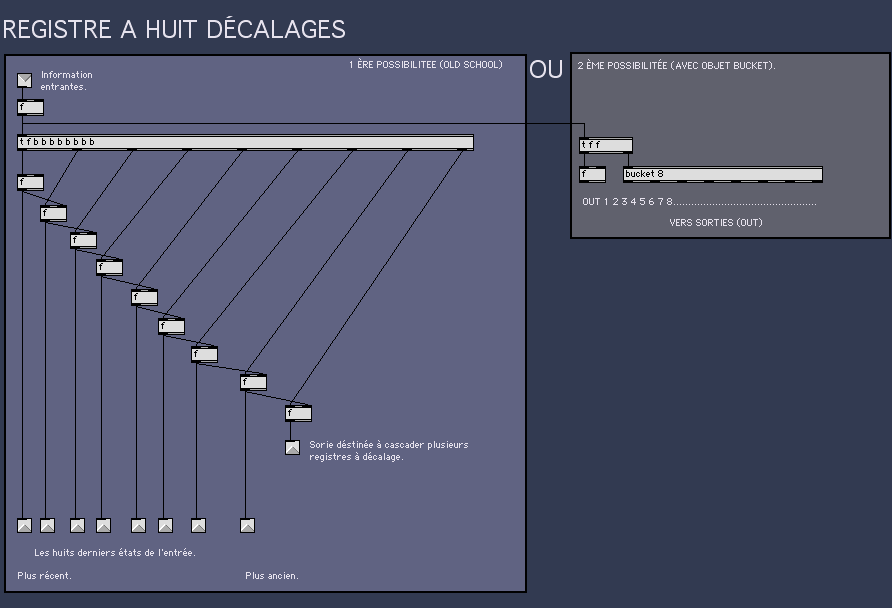Select the fourth outlet from left in bottom row
892x608 pixels.
point(103,525)
